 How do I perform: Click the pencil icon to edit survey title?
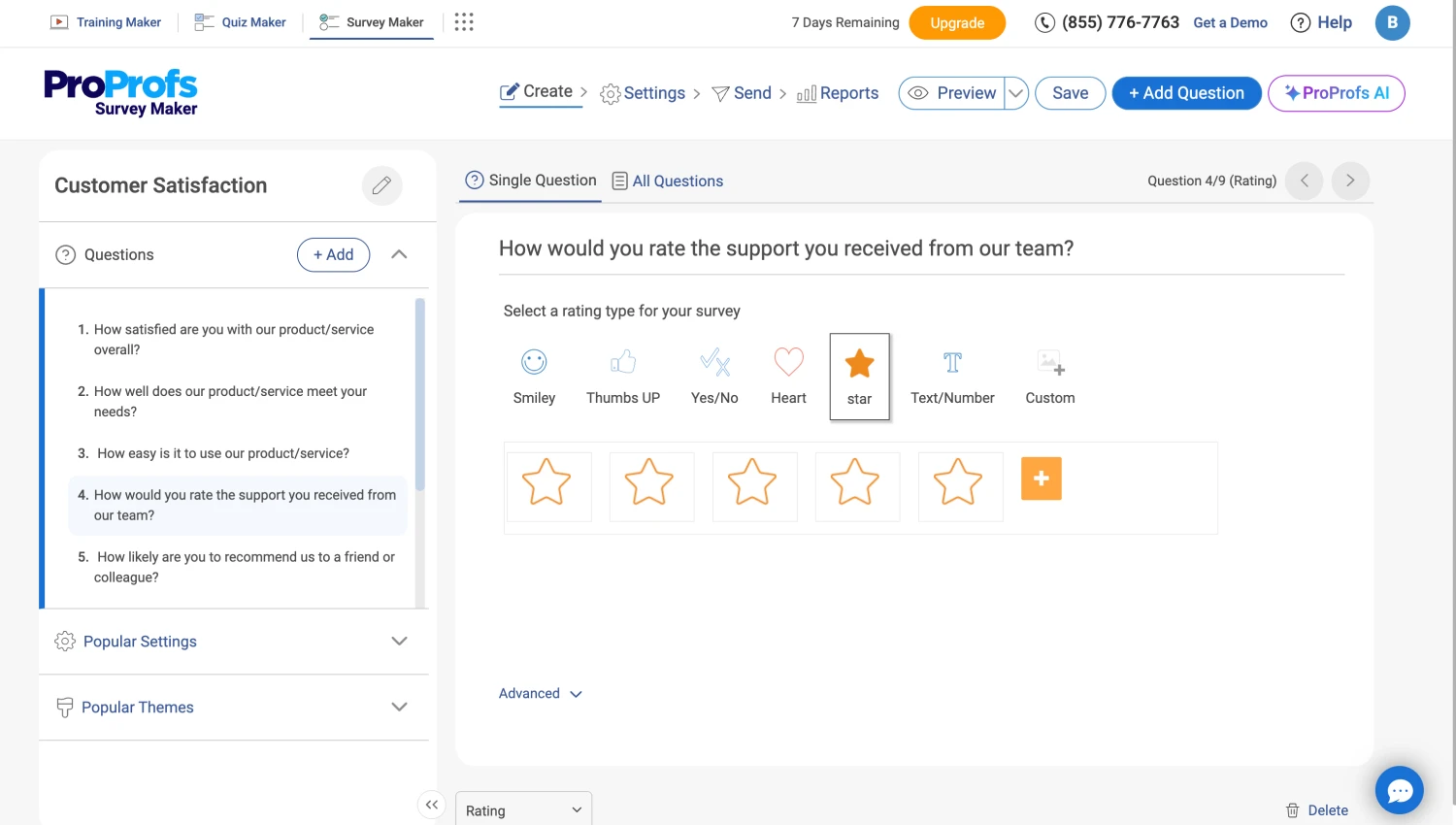pyautogui.click(x=381, y=185)
